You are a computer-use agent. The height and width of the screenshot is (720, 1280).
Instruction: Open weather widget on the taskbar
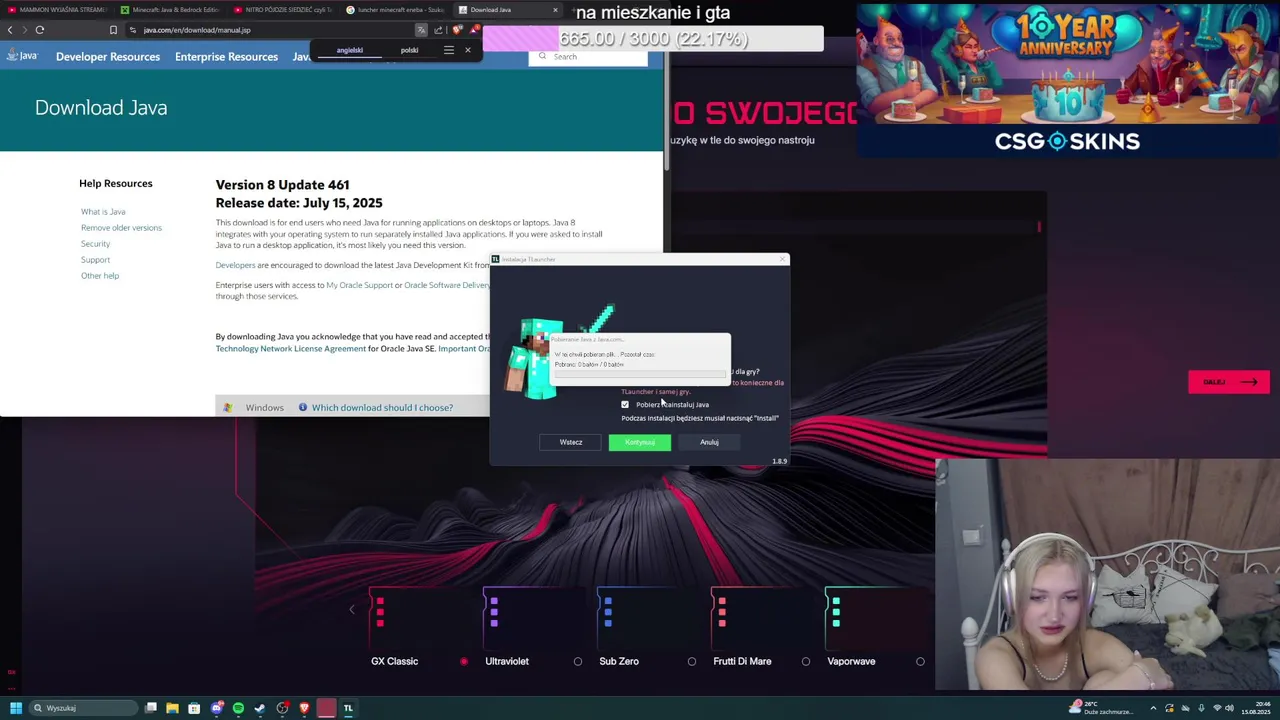click(x=1101, y=708)
